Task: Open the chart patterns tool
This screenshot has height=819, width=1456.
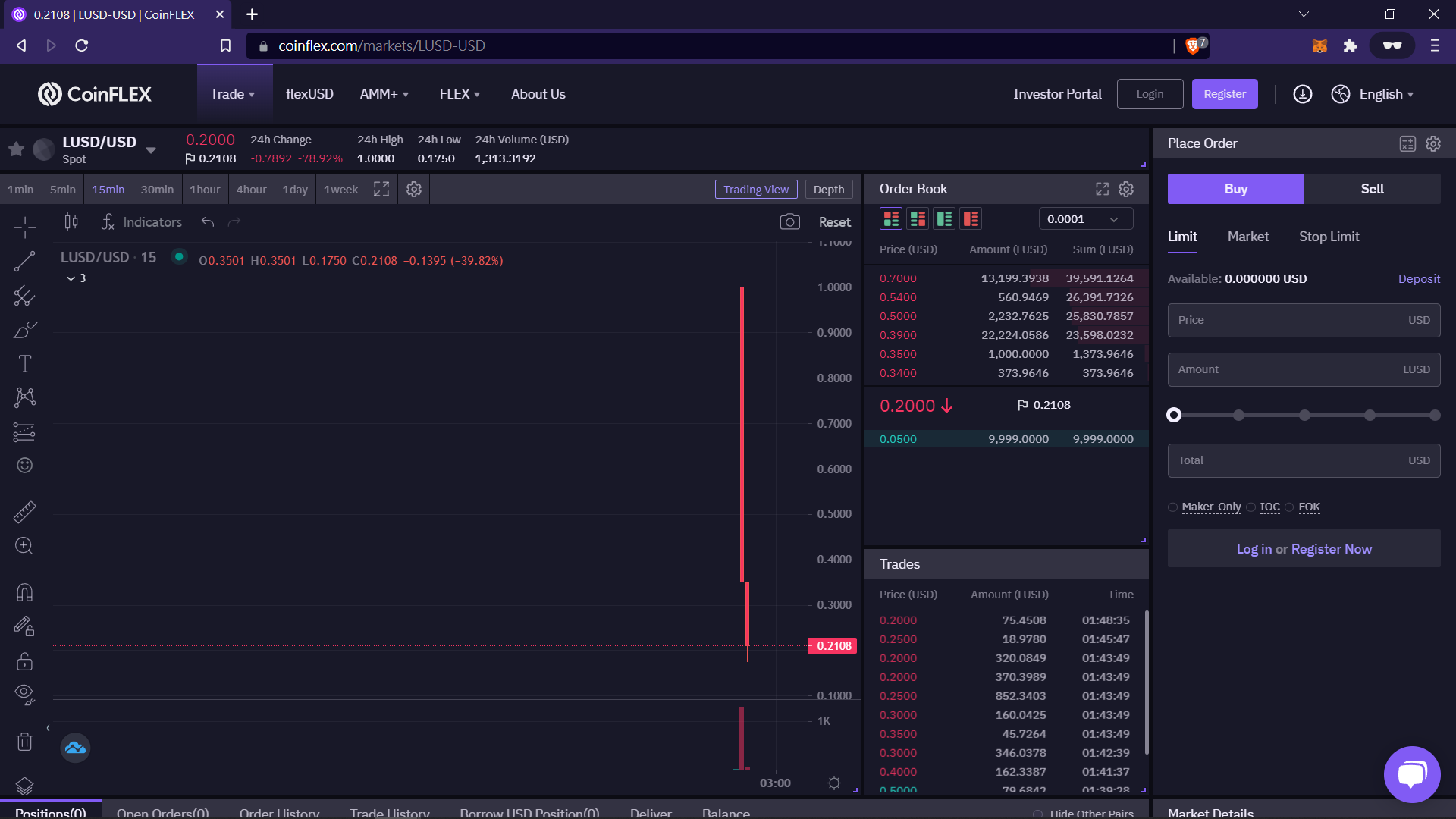Action: coord(24,397)
